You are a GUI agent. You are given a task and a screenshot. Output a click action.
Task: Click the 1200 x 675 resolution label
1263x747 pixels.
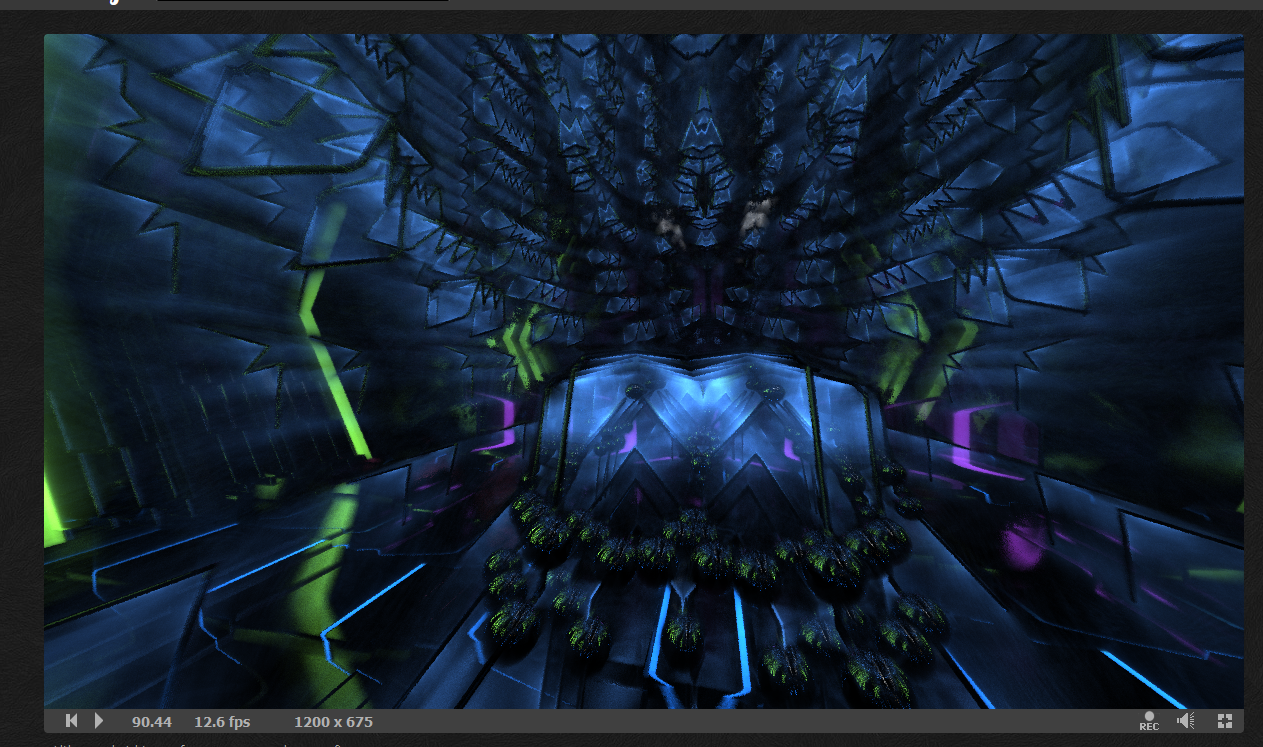333,722
